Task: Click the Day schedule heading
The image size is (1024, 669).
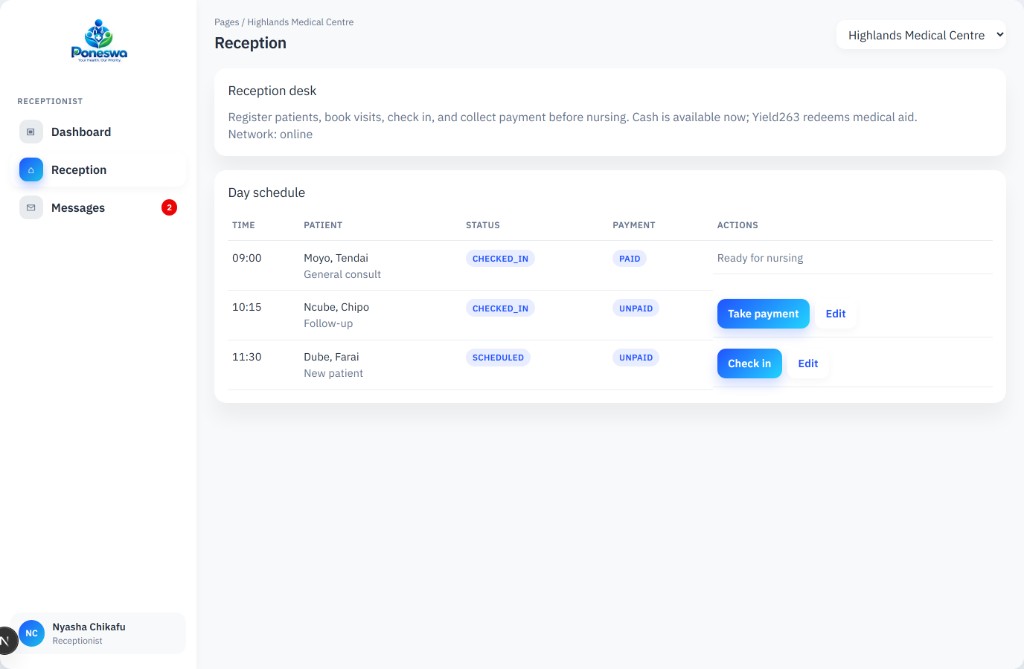Action: tap(266, 193)
